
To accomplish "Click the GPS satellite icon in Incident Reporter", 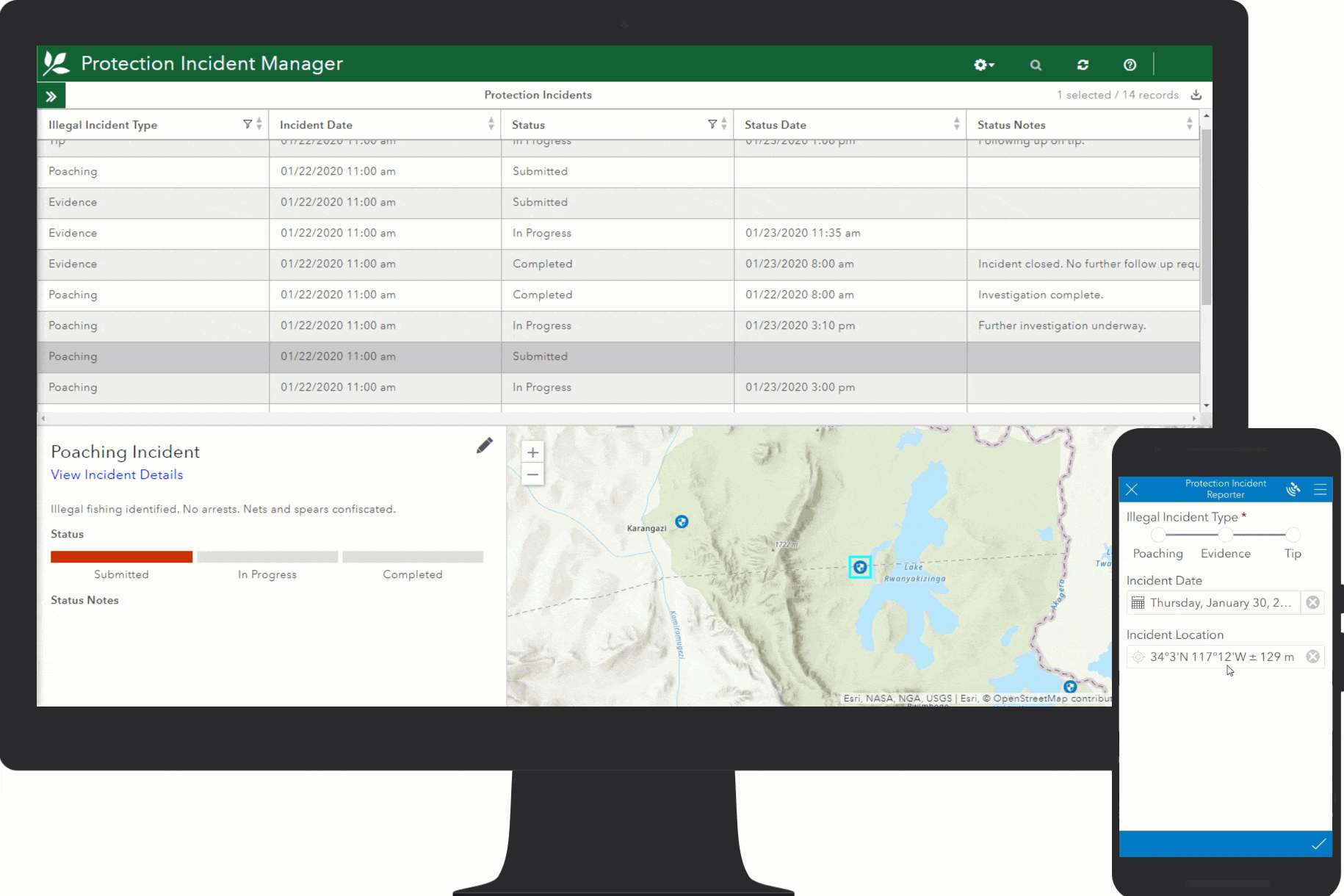I will point(1293,489).
